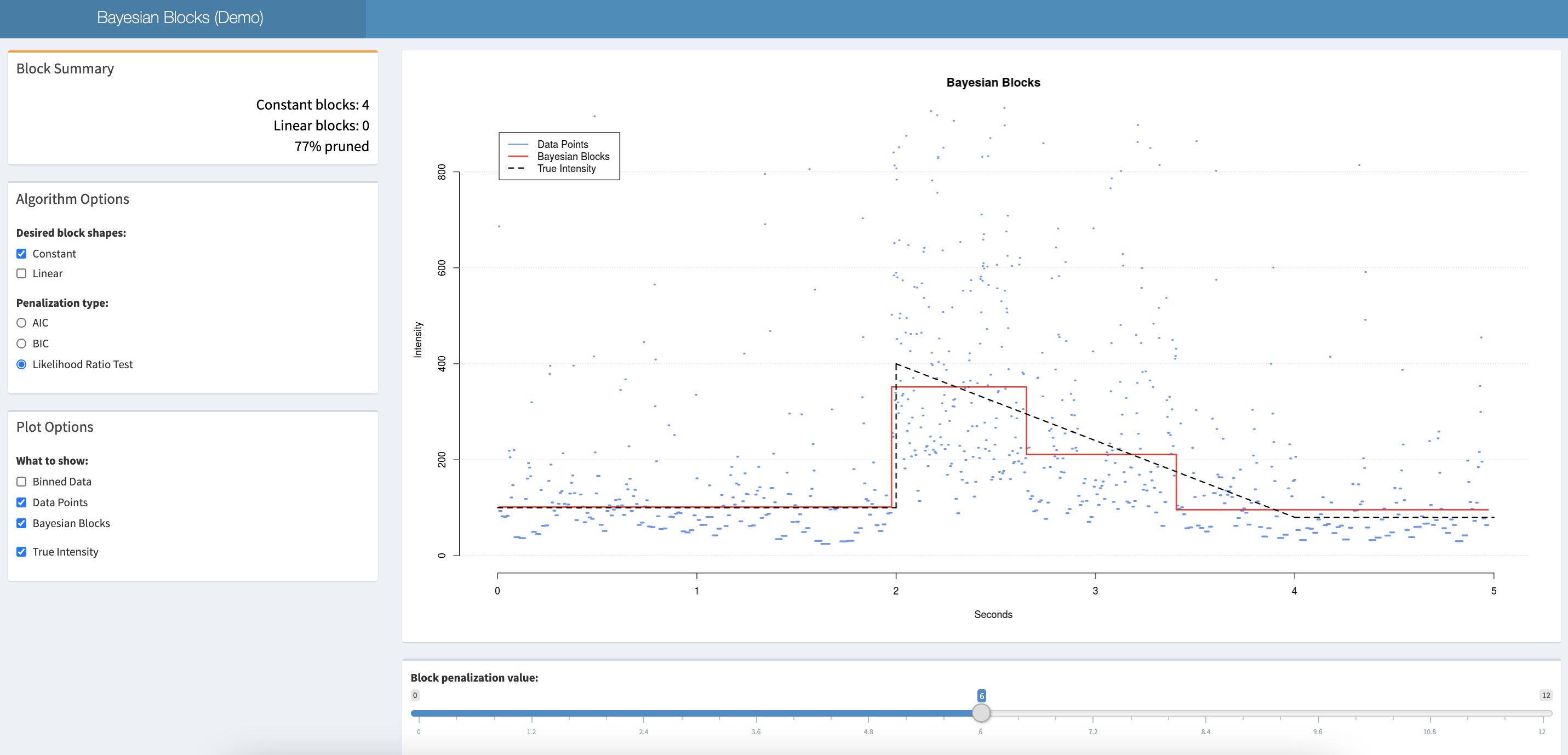Click the Algorithm Options panel heading
Screen dimensions: 1568x755
(x=72, y=199)
